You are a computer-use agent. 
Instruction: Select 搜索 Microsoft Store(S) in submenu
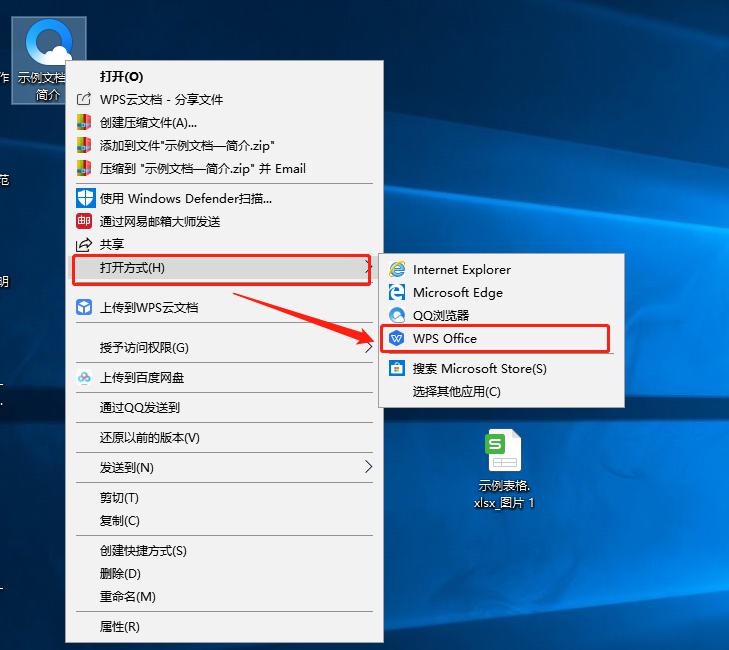[502, 368]
